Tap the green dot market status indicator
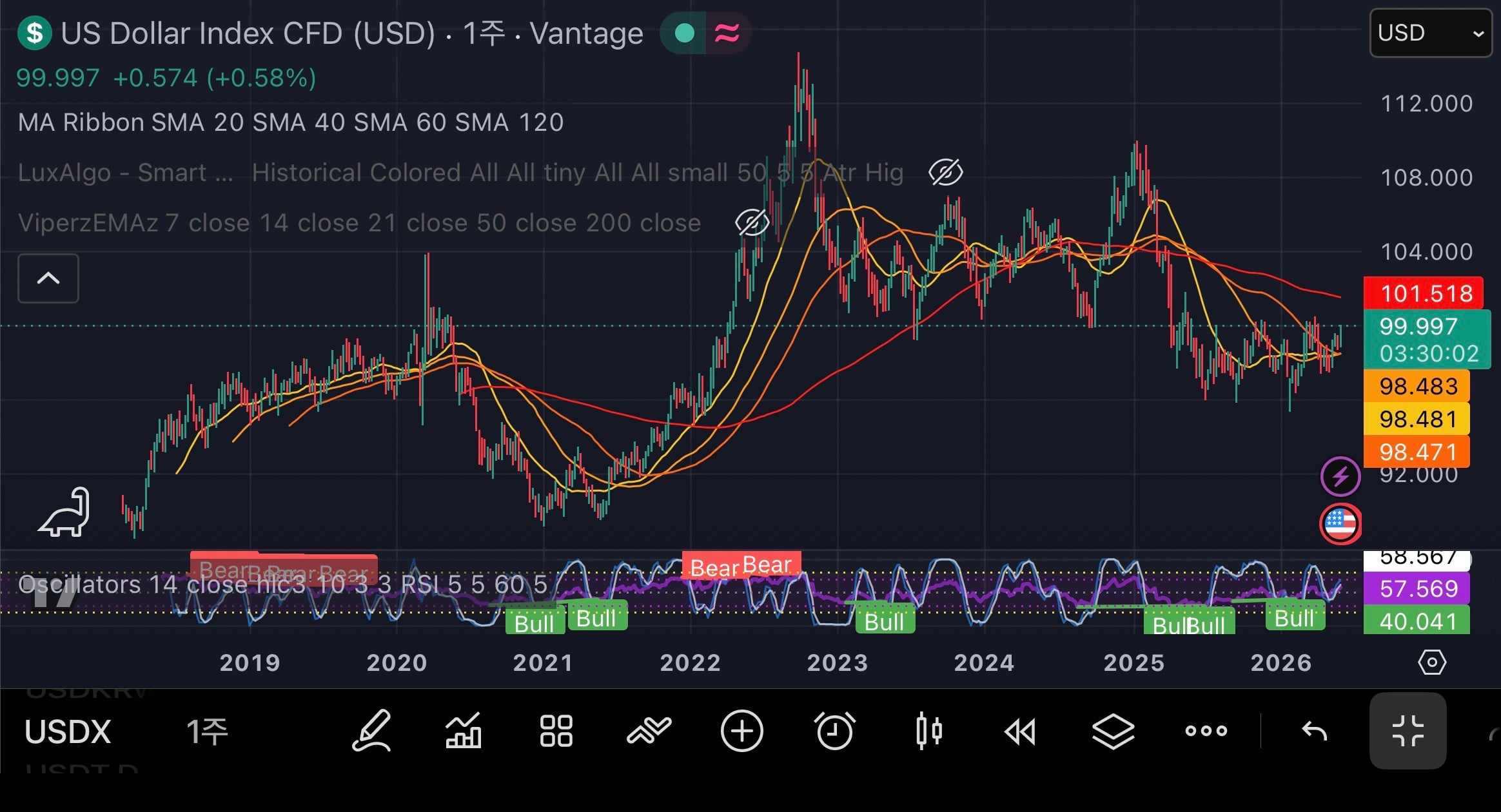The width and height of the screenshot is (1501, 812). 684,33
